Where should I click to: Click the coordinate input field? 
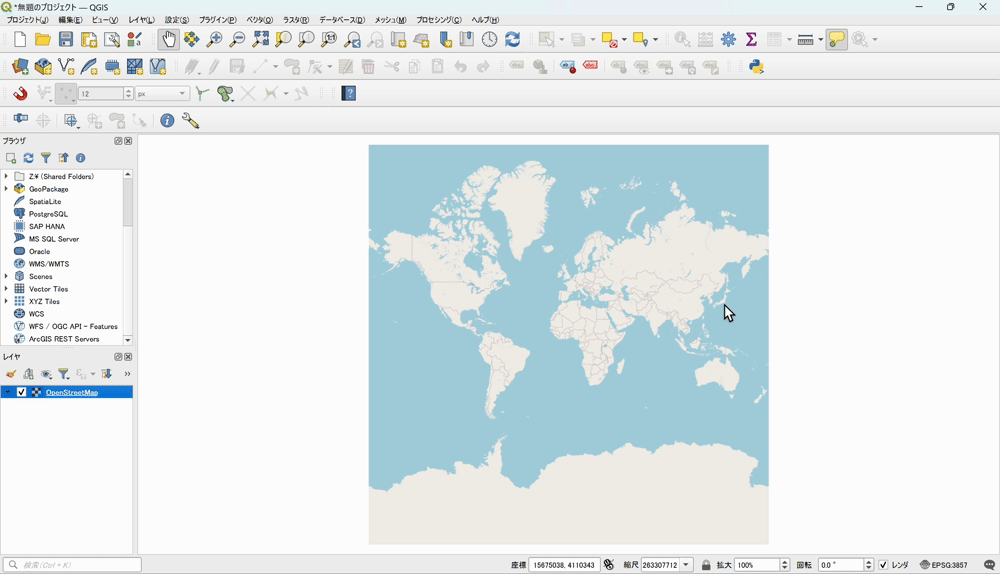click(564, 565)
